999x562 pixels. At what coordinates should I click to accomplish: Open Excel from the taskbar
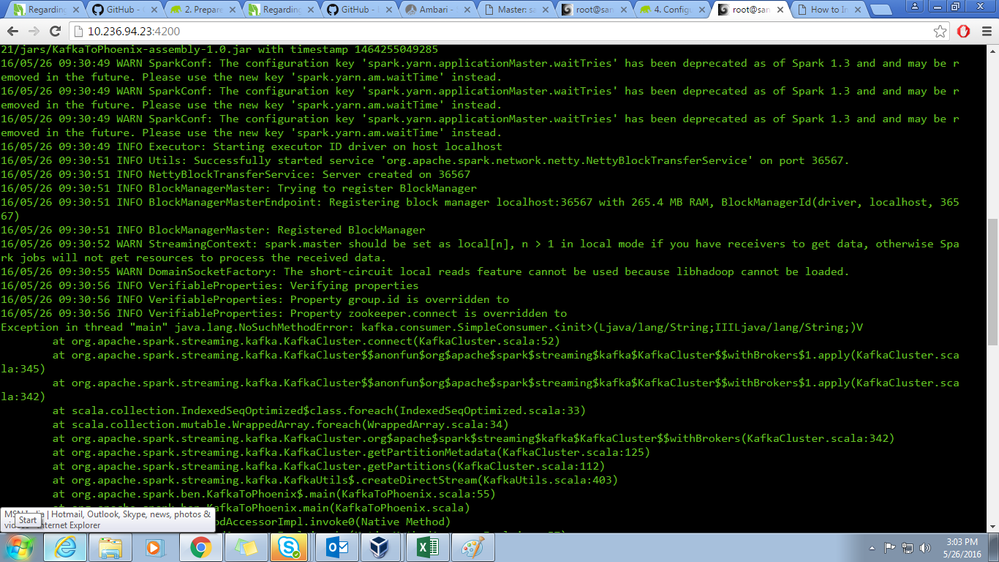tap(427, 547)
